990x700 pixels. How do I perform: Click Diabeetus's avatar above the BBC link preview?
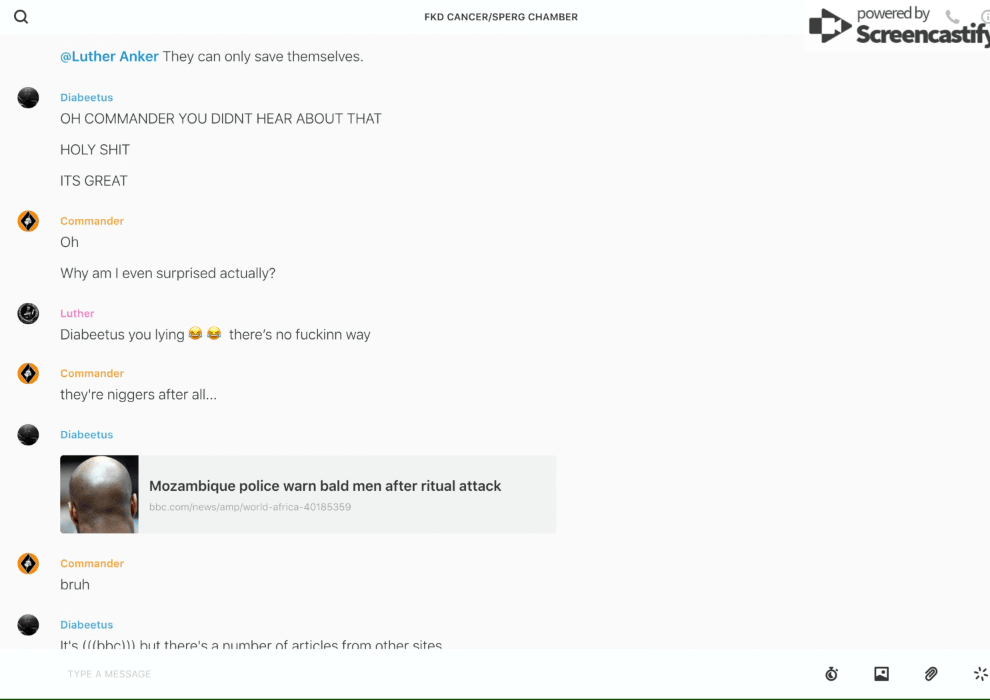coord(28,435)
